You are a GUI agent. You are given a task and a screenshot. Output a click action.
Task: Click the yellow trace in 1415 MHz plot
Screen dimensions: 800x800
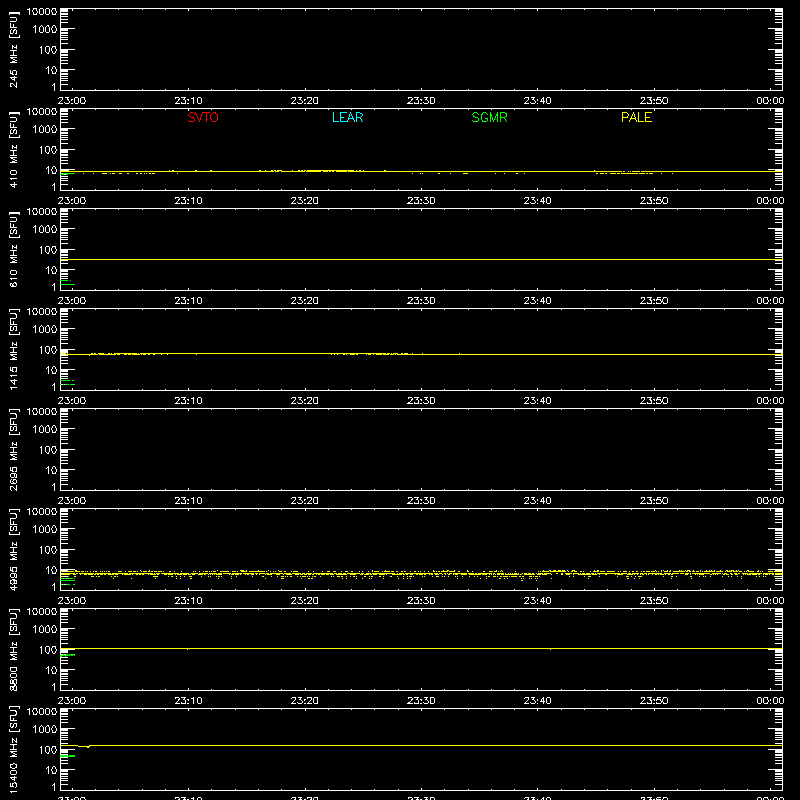click(x=421, y=354)
